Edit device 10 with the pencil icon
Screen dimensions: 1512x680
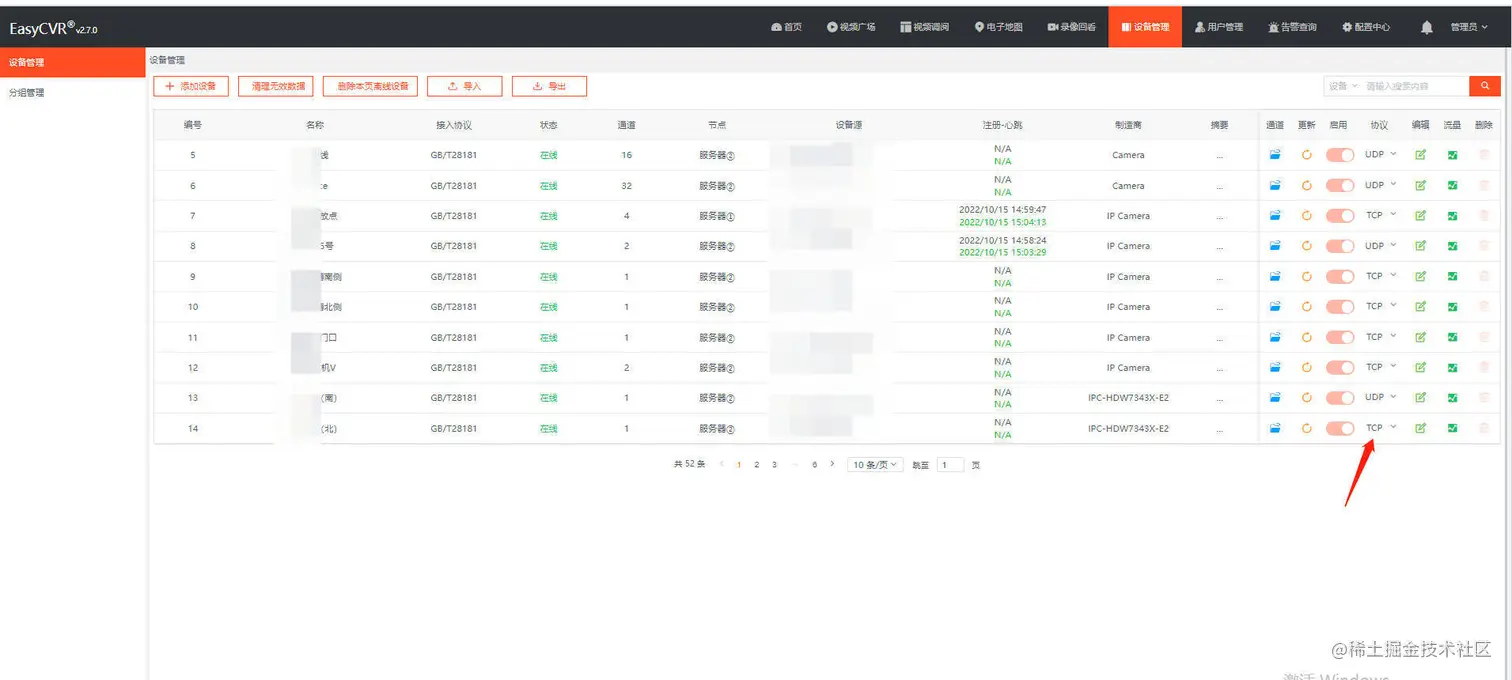coord(1420,306)
